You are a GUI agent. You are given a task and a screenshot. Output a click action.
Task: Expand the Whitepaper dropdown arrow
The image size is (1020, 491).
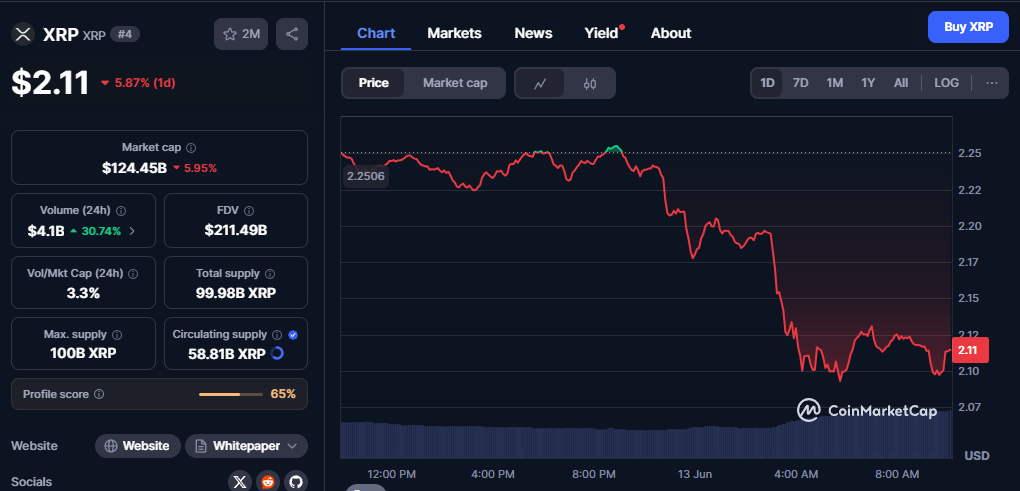pyautogui.click(x=292, y=446)
